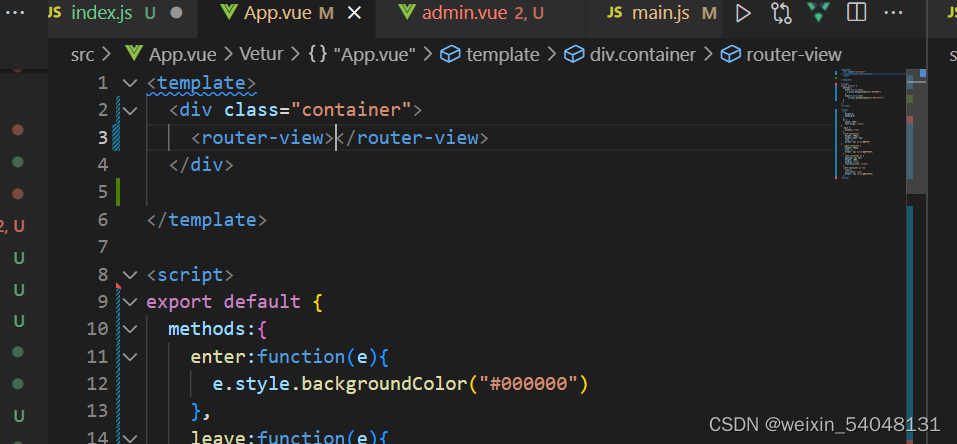
Task: Split the editor to the right
Action: (x=856, y=13)
